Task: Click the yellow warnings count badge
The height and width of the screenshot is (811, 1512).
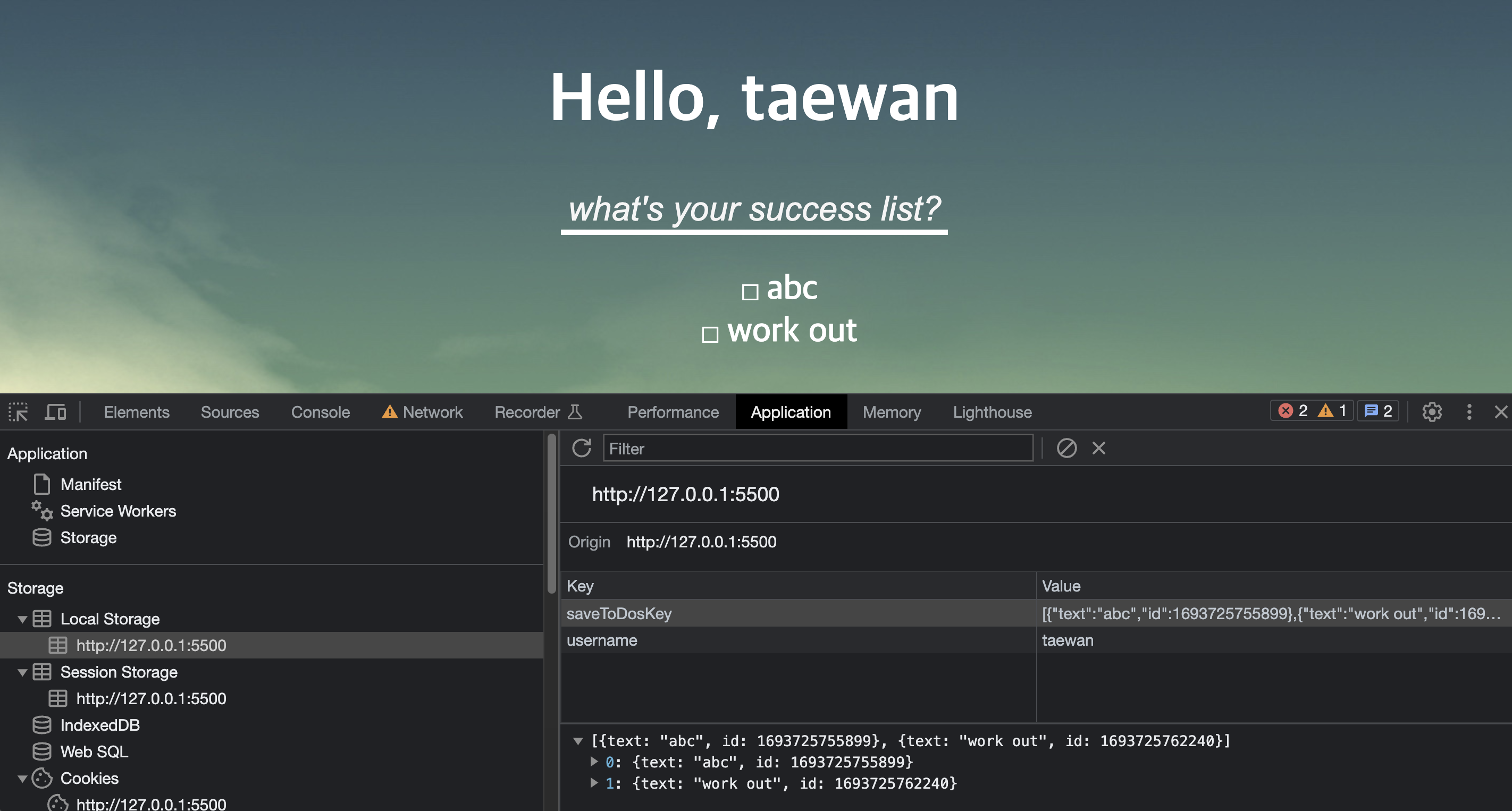Action: pos(1333,411)
